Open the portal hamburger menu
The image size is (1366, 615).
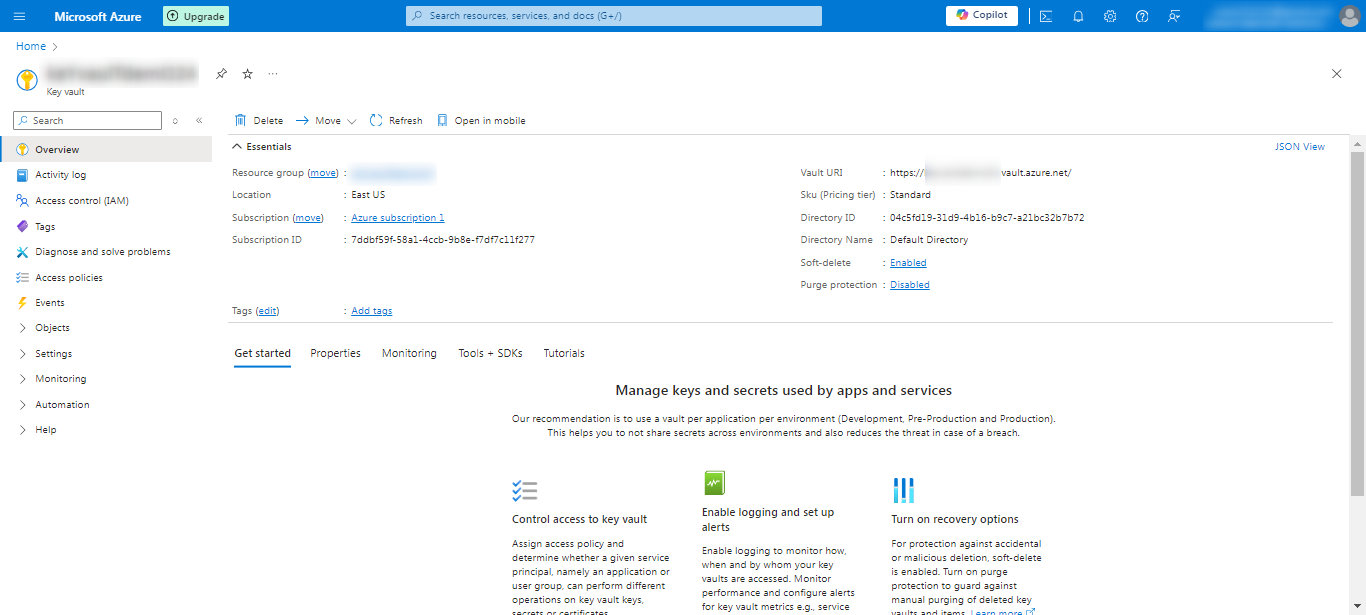point(20,16)
